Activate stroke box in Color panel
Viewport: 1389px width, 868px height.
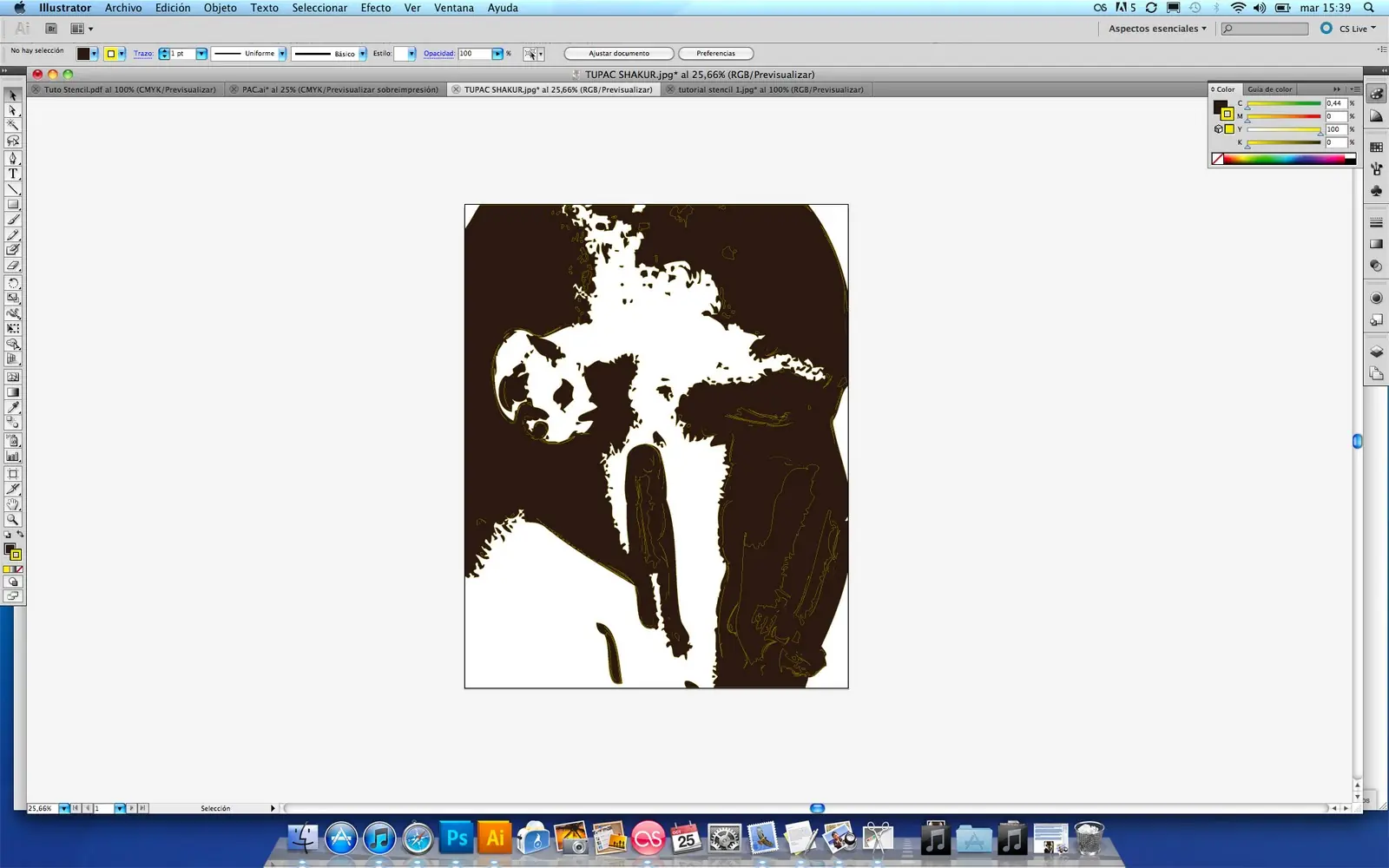[x=1227, y=114]
